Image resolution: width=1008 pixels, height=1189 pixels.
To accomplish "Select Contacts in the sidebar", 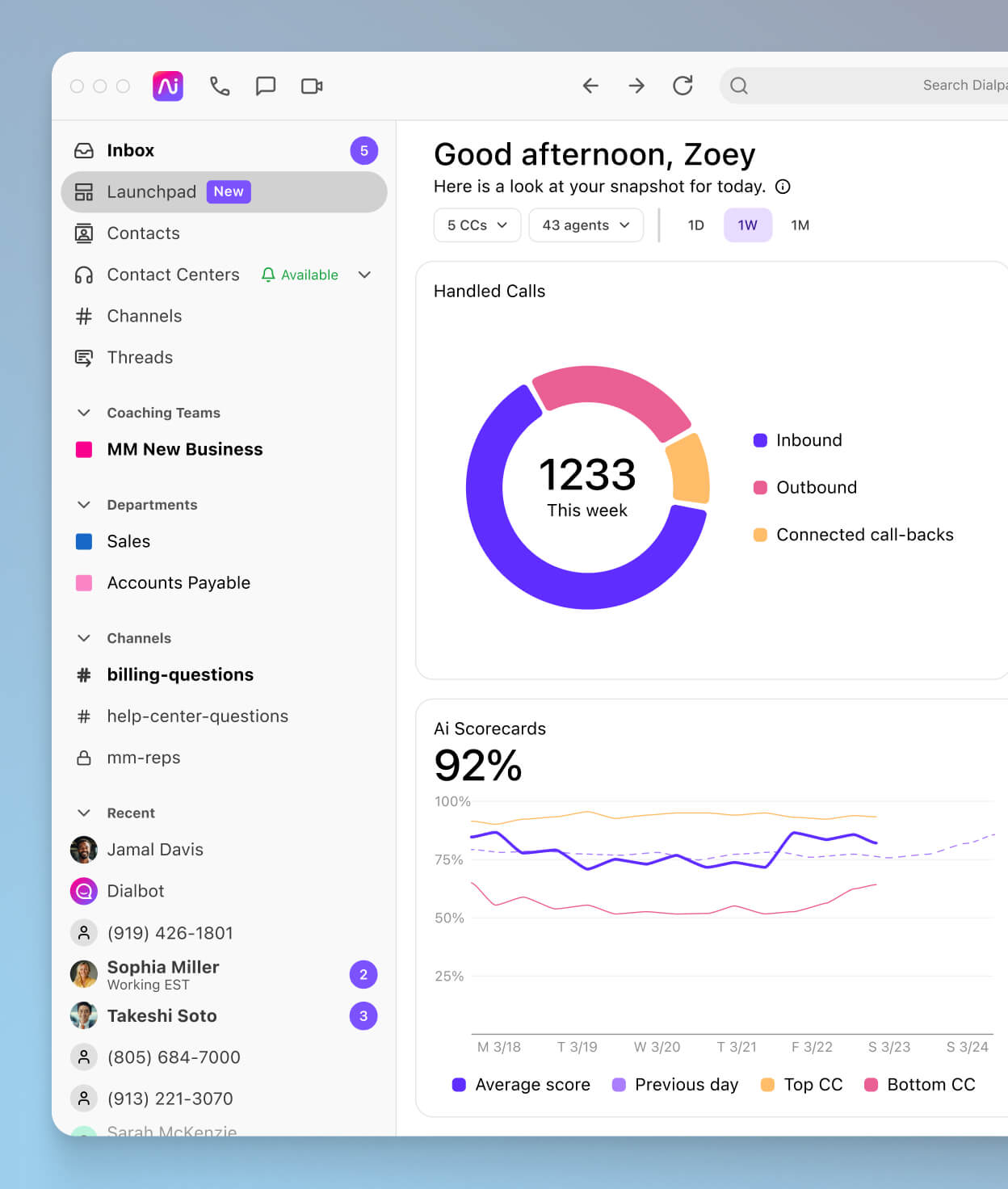I will 143,233.
